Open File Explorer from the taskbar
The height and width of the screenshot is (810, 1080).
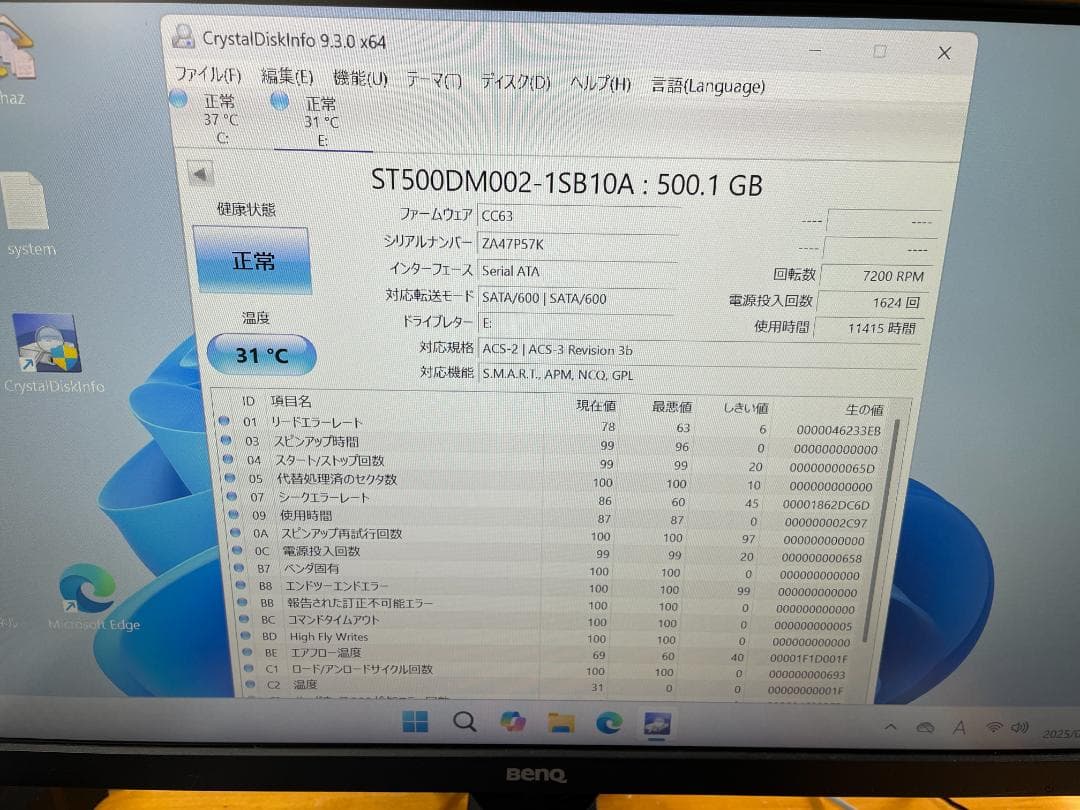(x=562, y=721)
